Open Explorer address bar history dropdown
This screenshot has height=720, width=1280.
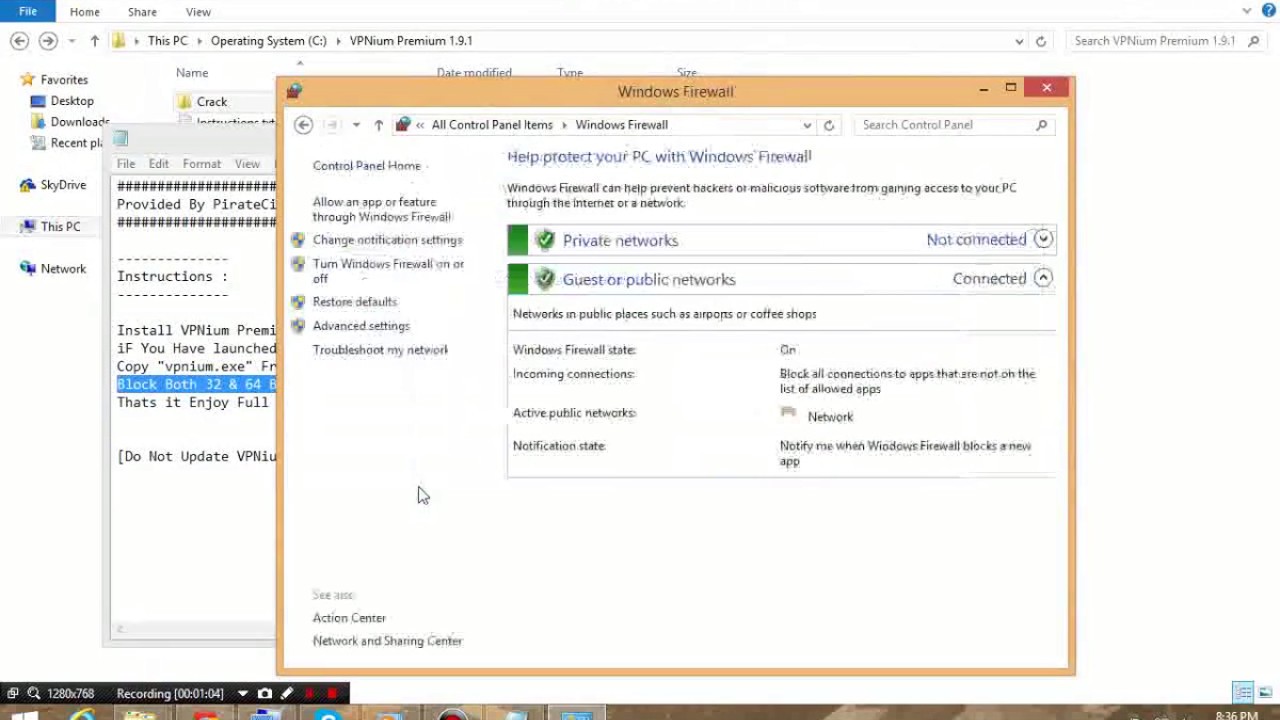(x=1019, y=41)
